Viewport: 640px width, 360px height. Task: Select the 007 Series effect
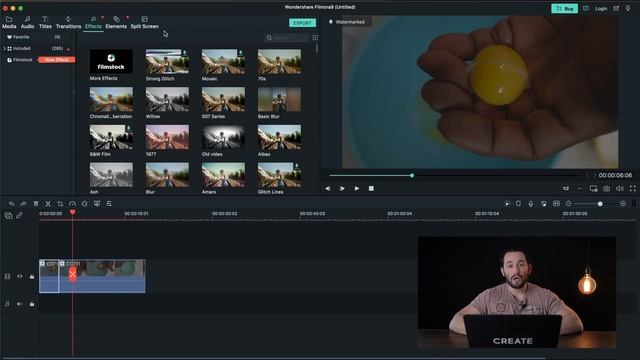(x=223, y=99)
